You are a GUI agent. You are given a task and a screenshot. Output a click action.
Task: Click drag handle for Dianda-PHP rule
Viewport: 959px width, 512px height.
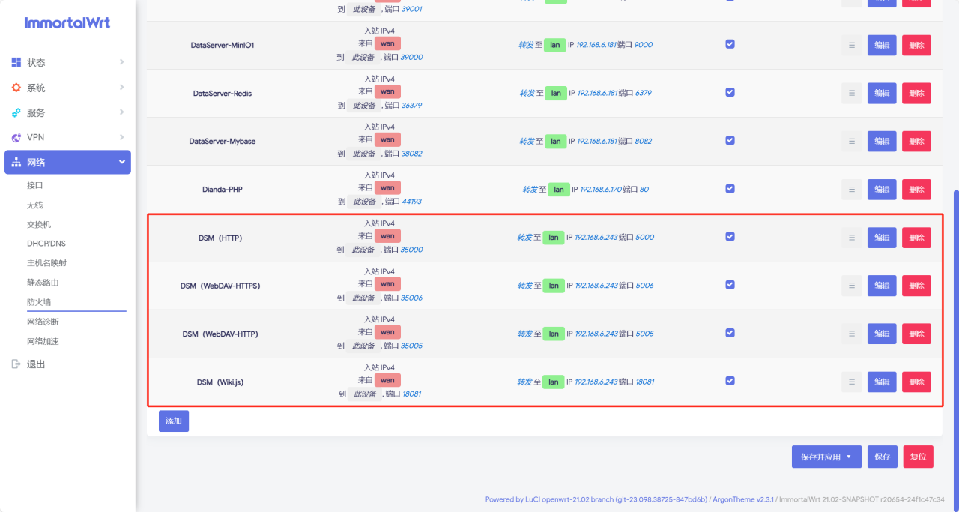click(x=851, y=189)
